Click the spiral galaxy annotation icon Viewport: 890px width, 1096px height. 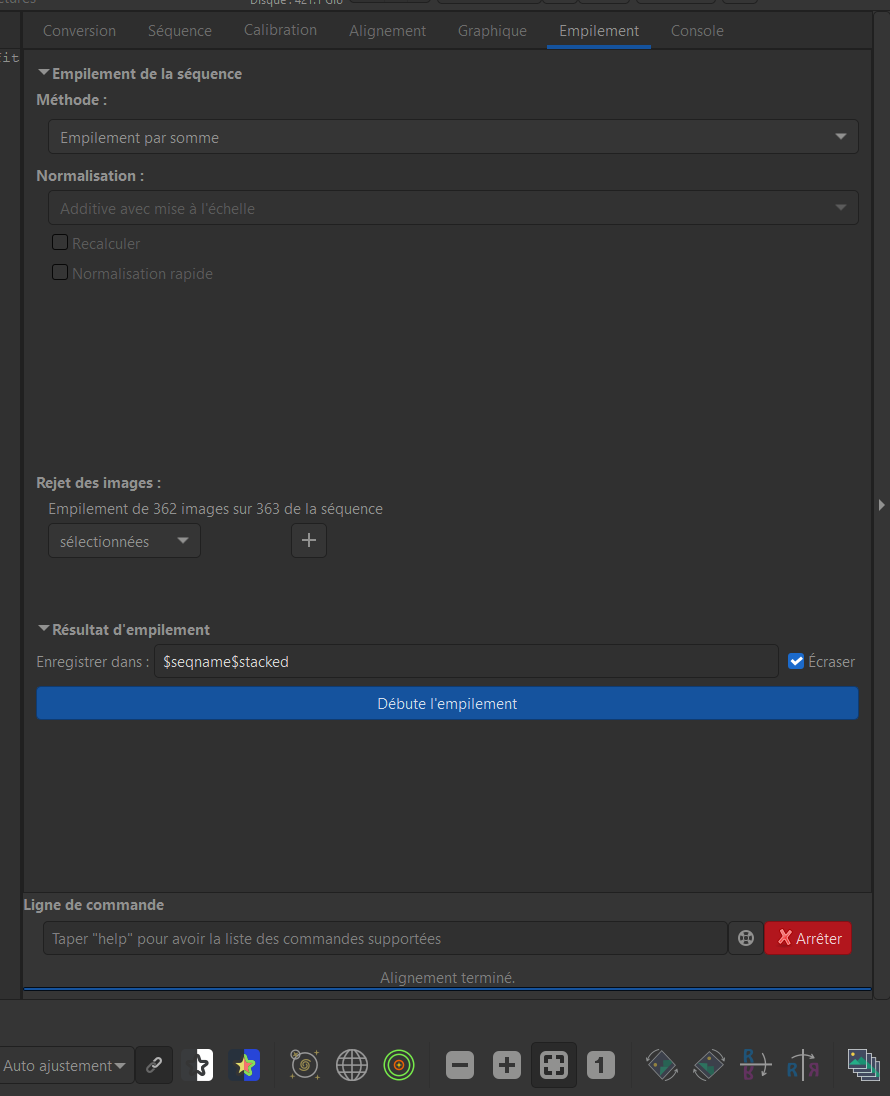click(305, 1066)
